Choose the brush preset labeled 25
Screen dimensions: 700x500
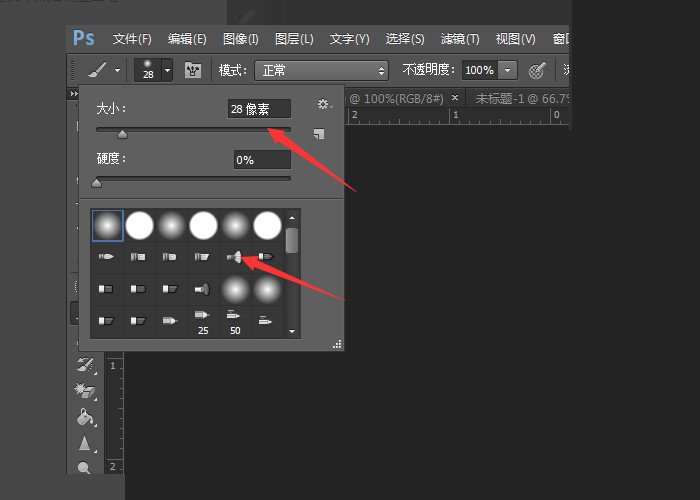[203, 322]
